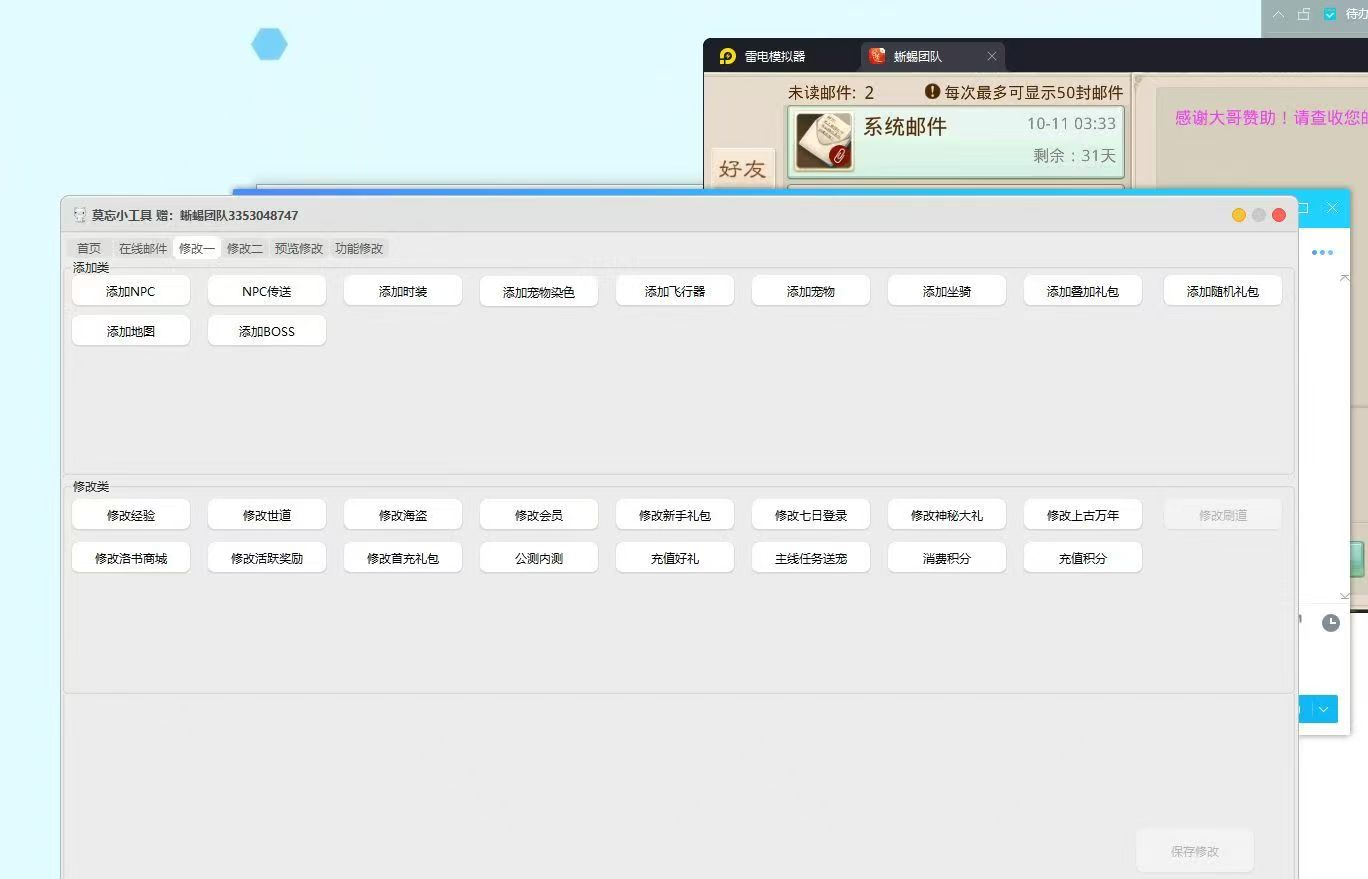The height and width of the screenshot is (879, 1368).
Task: Toggle the 待办 checkbox
Action: 1330,14
